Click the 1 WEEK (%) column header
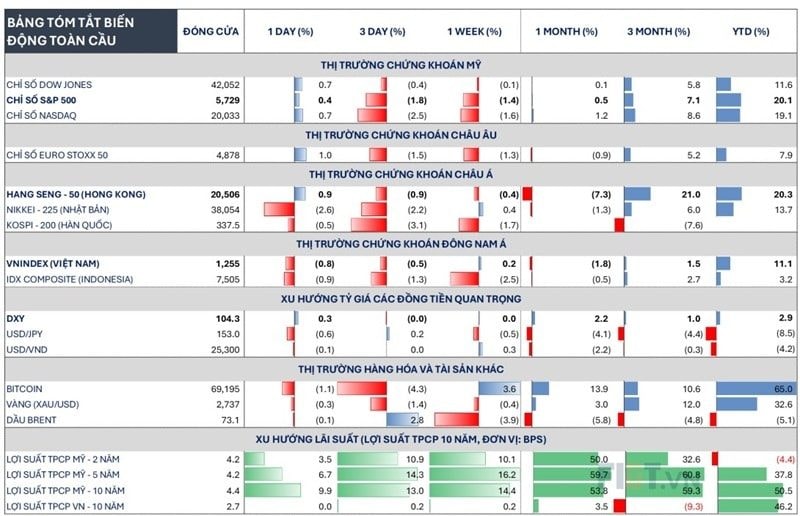 pyautogui.click(x=474, y=31)
